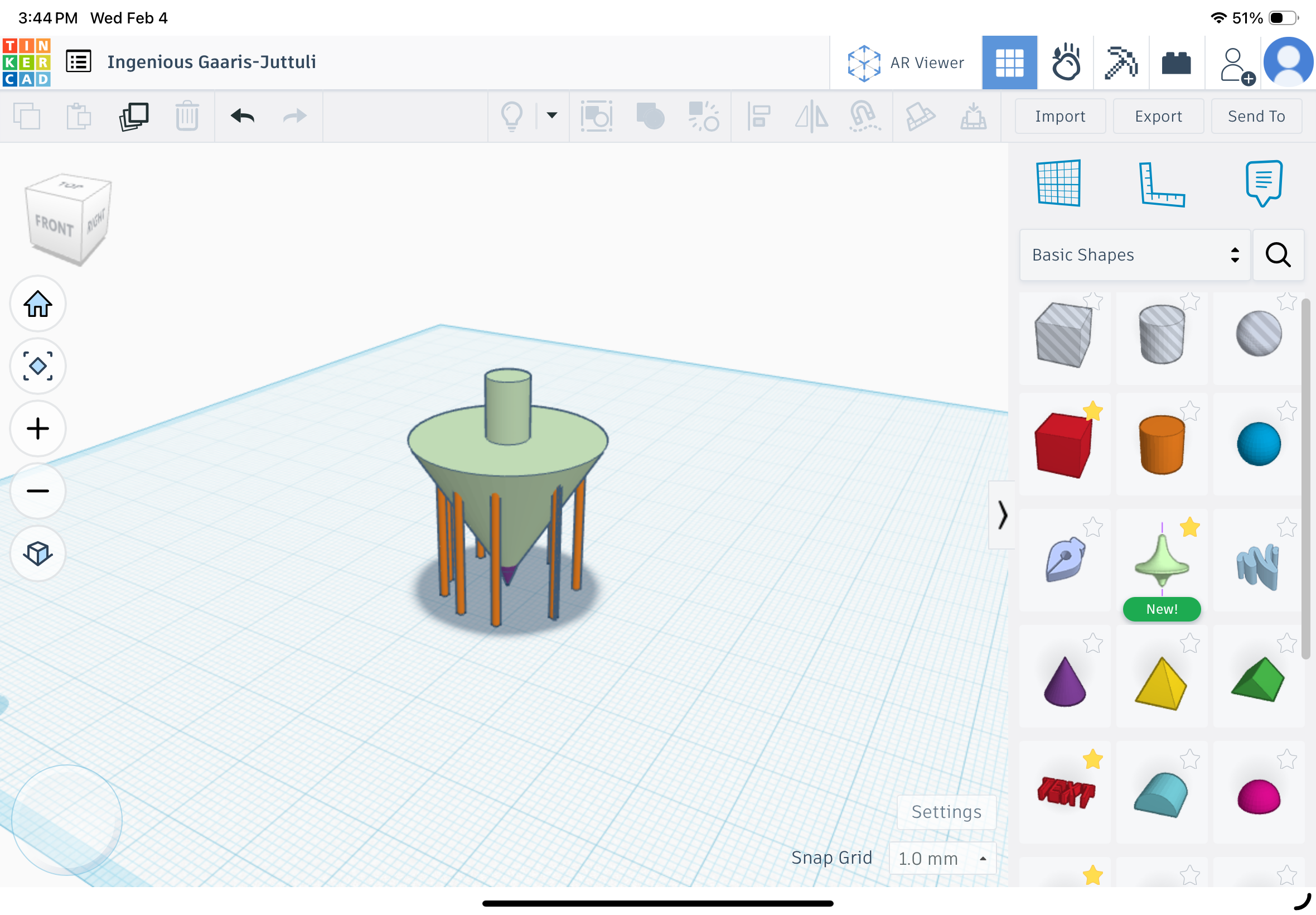
Task: Toggle the Cruise magnet tool
Action: click(x=864, y=117)
